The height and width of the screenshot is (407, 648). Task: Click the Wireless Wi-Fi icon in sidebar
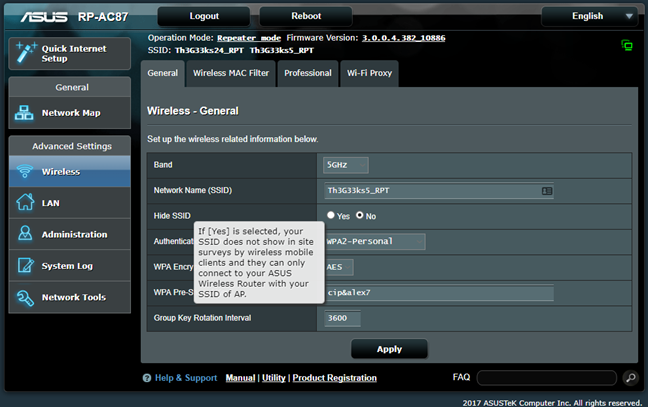click(24, 171)
